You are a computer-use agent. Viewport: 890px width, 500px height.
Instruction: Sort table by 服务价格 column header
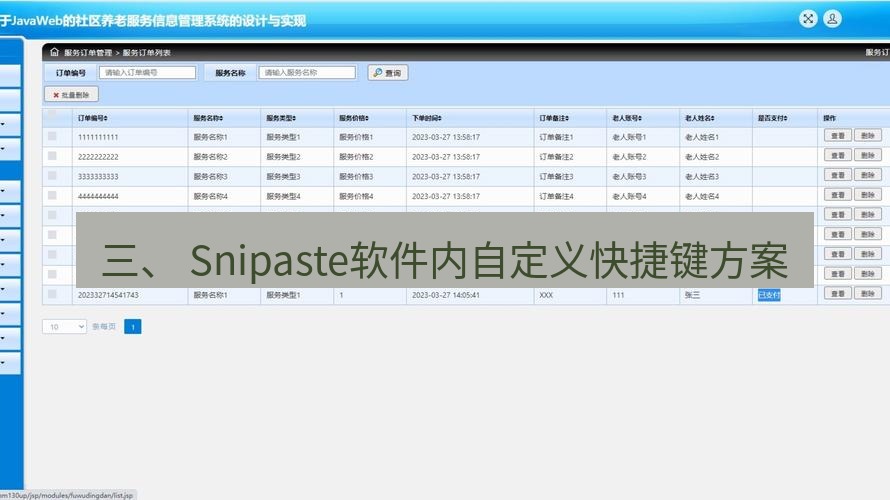pyautogui.click(x=354, y=118)
